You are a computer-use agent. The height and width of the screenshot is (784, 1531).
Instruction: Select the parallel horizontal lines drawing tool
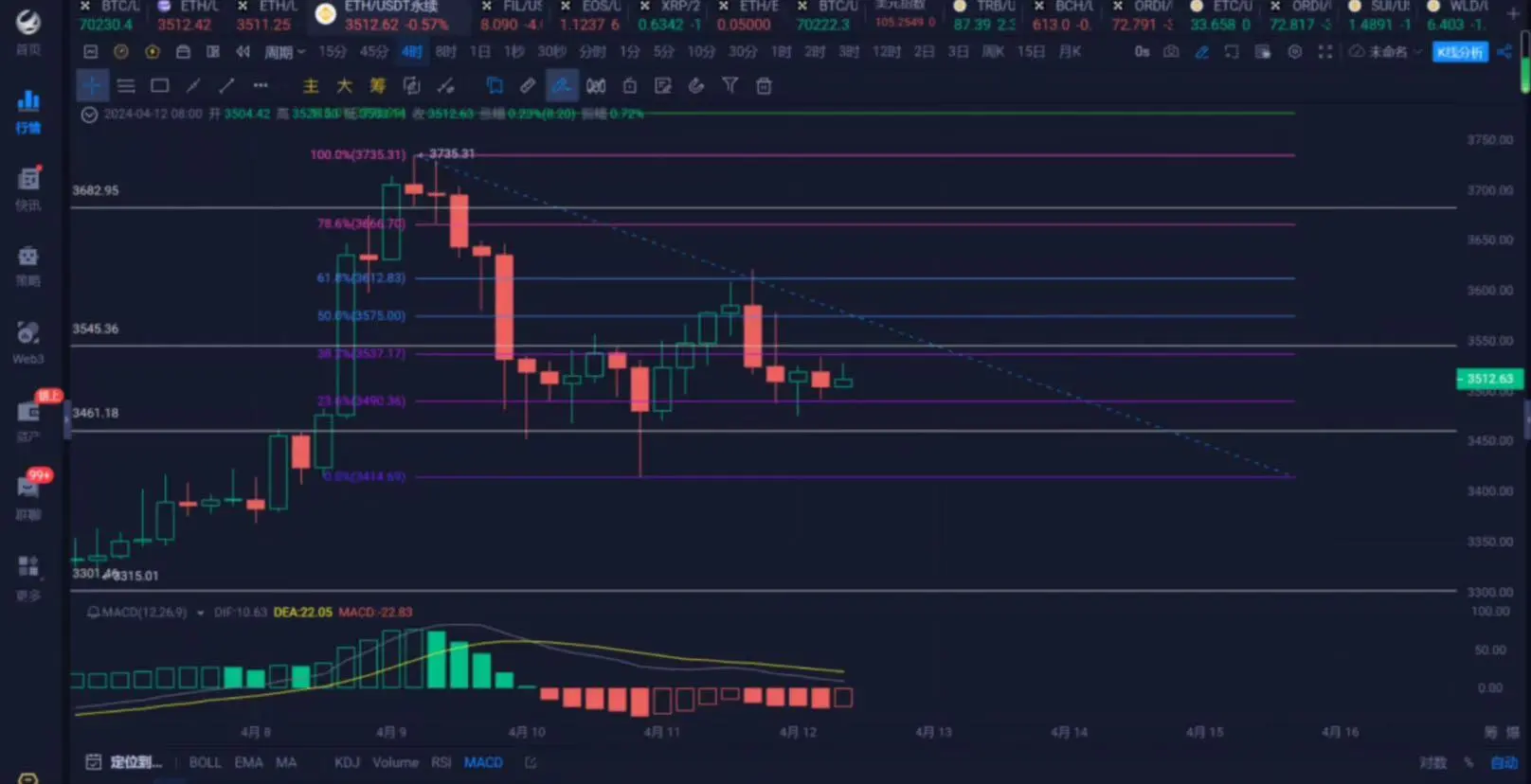126,86
